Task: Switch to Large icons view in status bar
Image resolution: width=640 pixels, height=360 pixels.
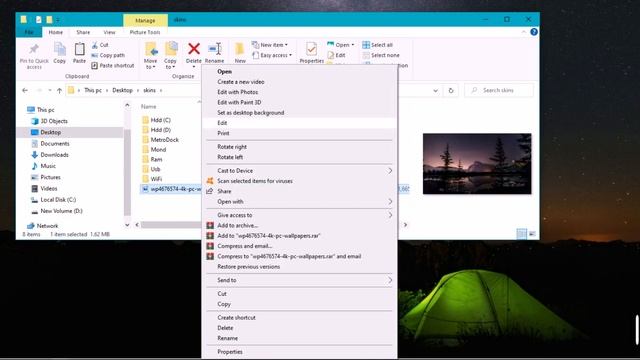Action: [532, 234]
